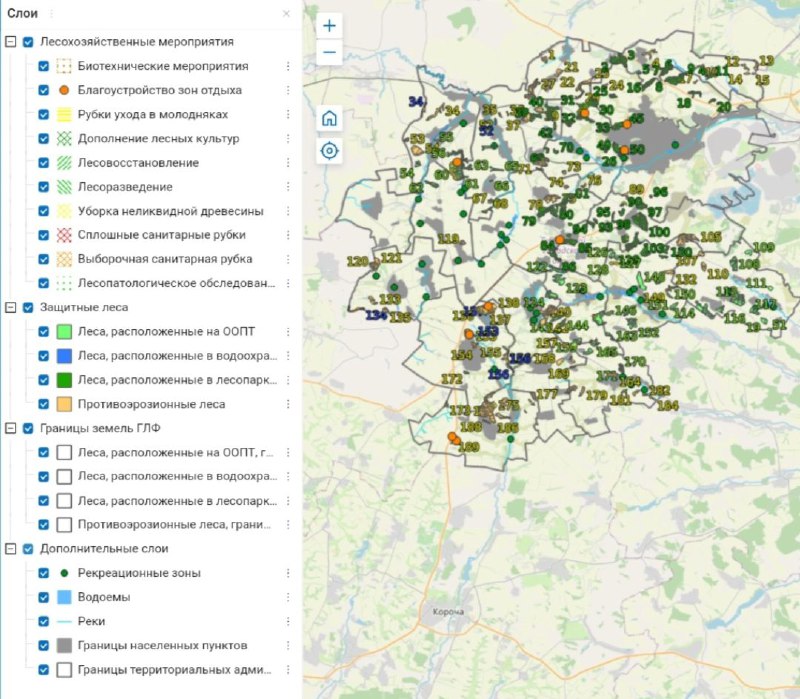
Task: Click the orange Противоэрозионные леса swatch
Action: (x=64, y=405)
